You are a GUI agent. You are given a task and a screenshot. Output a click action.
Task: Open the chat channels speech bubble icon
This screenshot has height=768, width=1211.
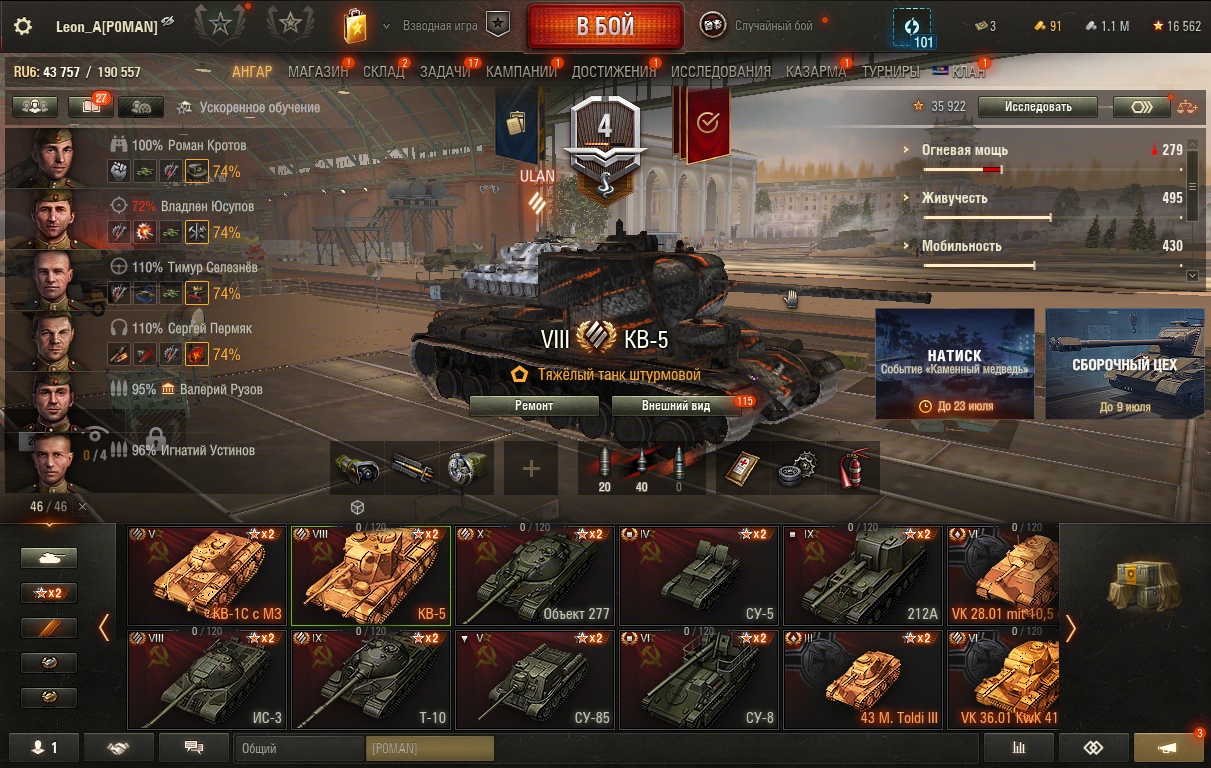pos(194,747)
